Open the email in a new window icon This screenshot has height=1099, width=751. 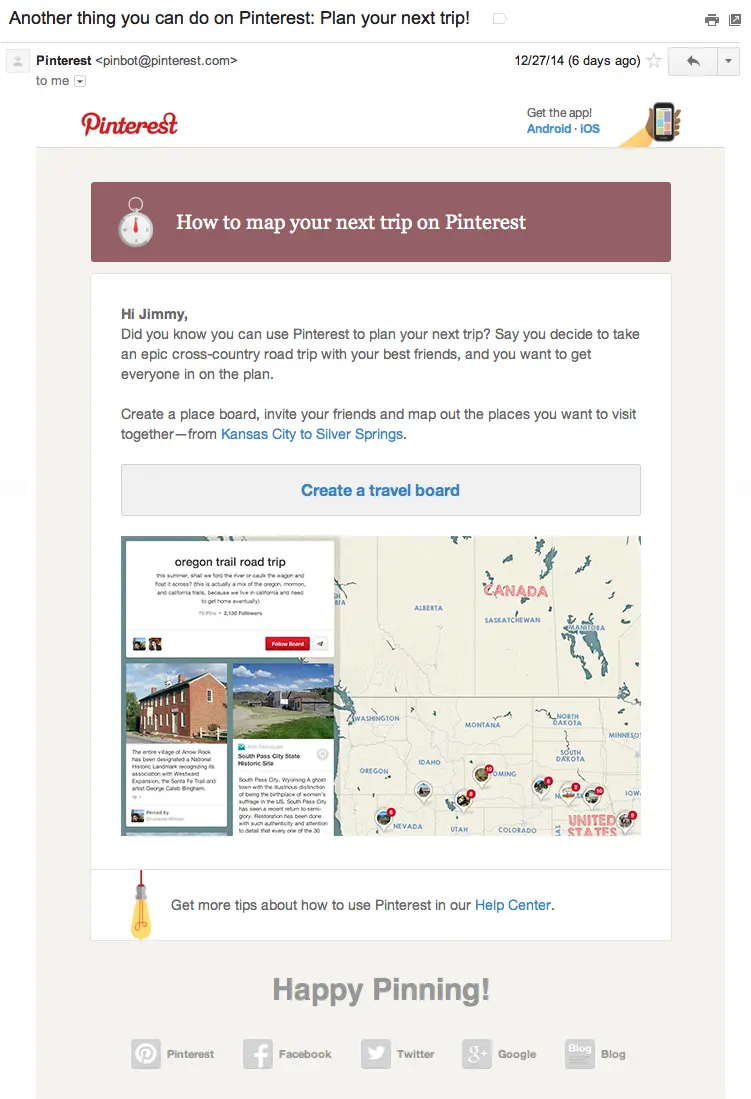737,19
